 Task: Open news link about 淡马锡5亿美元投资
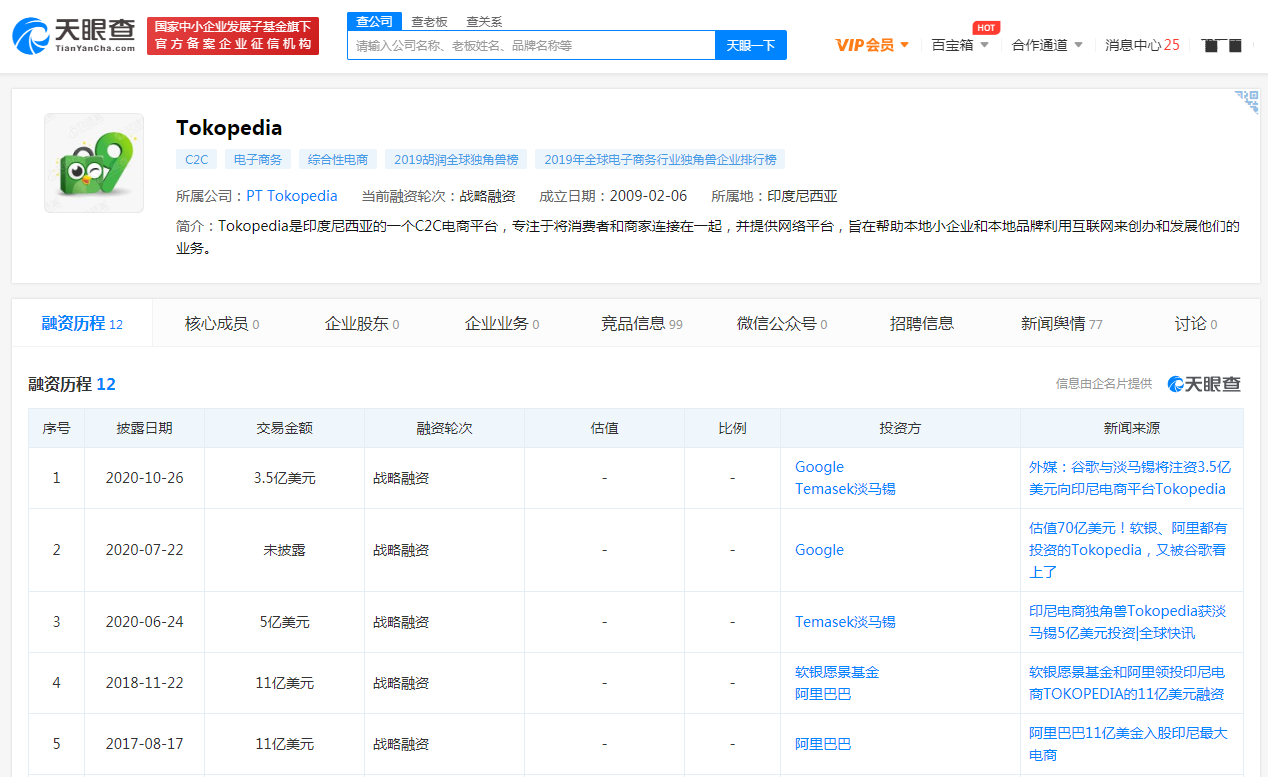pos(1128,622)
